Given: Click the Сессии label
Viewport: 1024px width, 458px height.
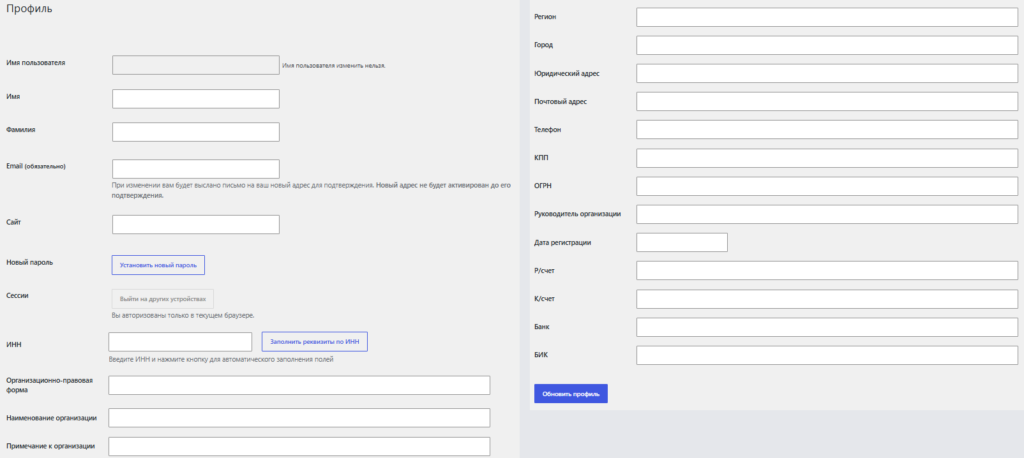Looking at the screenshot, I should tap(17, 295).
